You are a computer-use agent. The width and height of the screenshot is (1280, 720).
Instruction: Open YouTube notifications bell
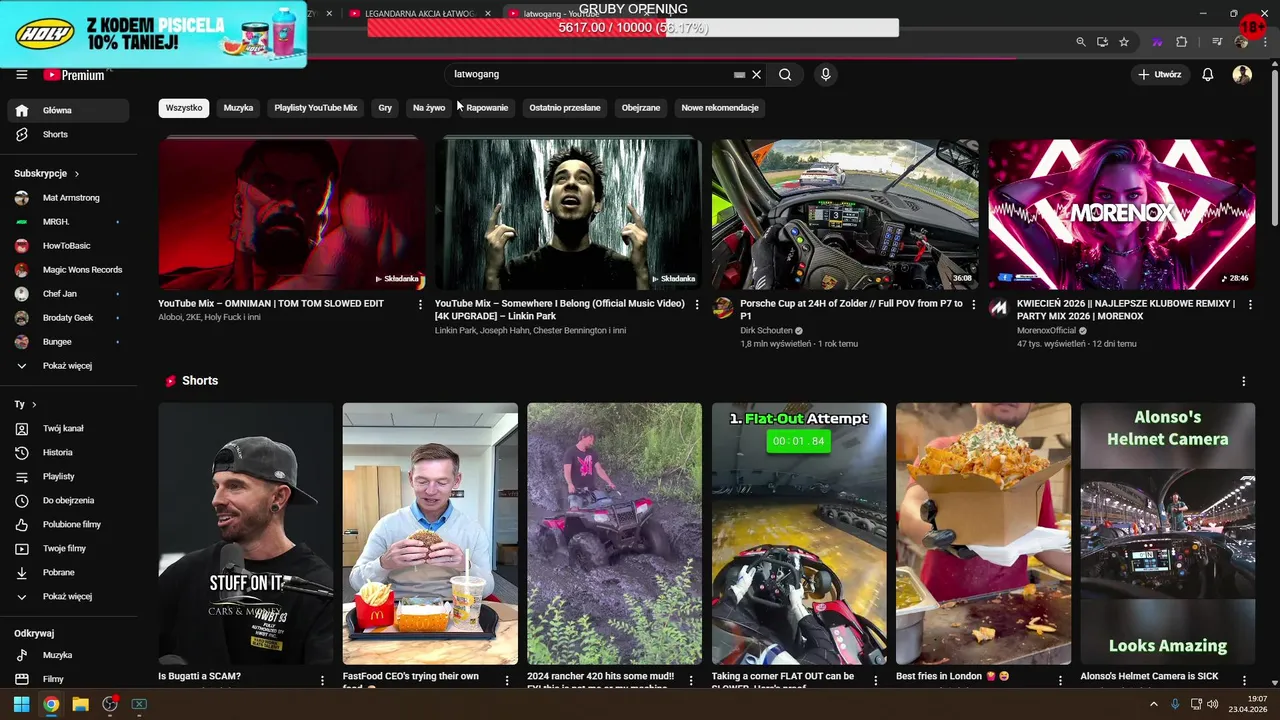[1208, 74]
